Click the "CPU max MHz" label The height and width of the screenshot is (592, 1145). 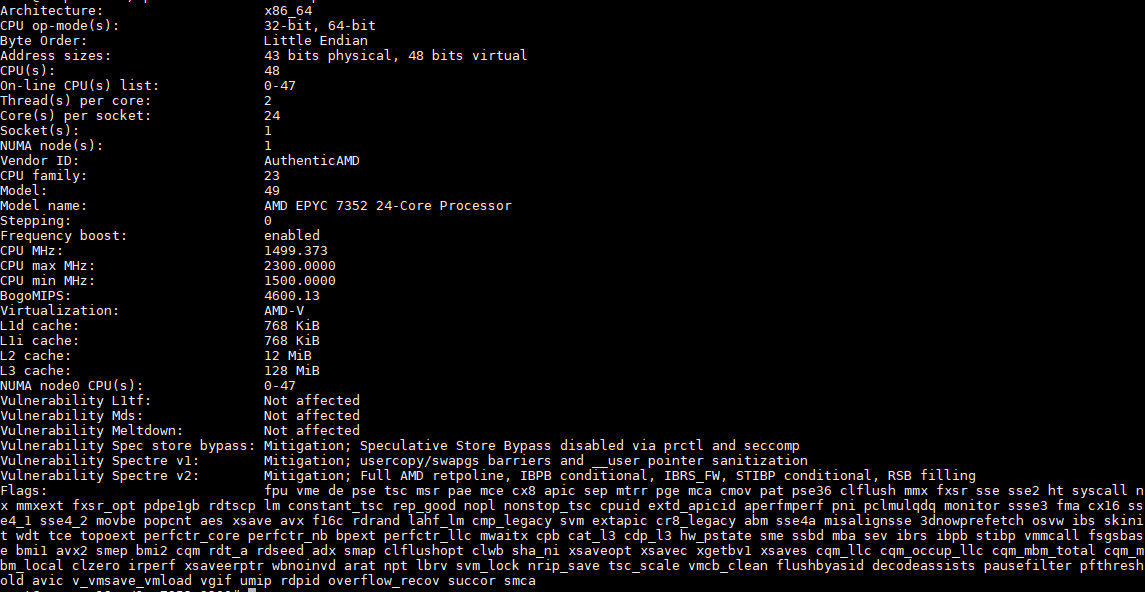pyautogui.click(x=48, y=266)
